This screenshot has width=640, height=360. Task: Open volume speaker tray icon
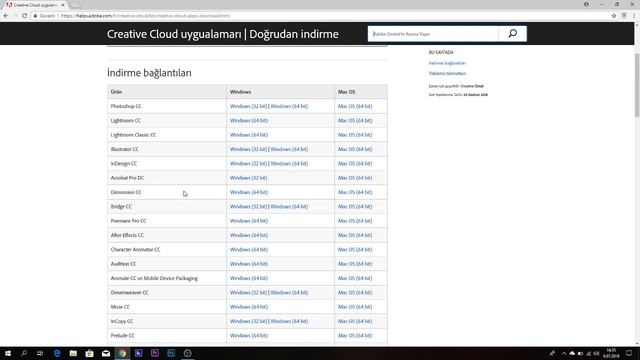click(596, 353)
